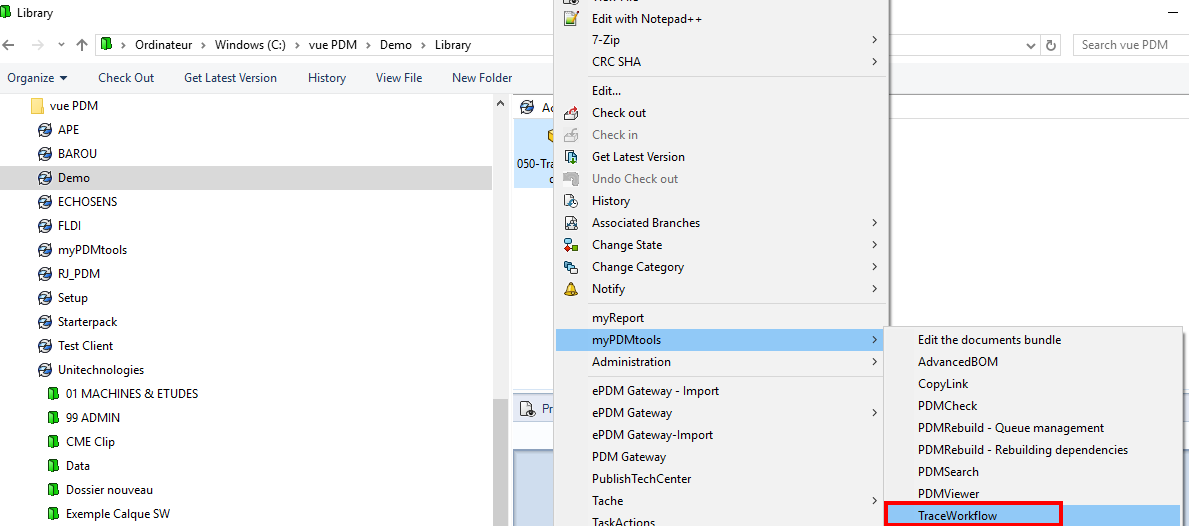Click the Search vue PDM field
Screen dimensions: 1189x526
click(x=1130, y=45)
